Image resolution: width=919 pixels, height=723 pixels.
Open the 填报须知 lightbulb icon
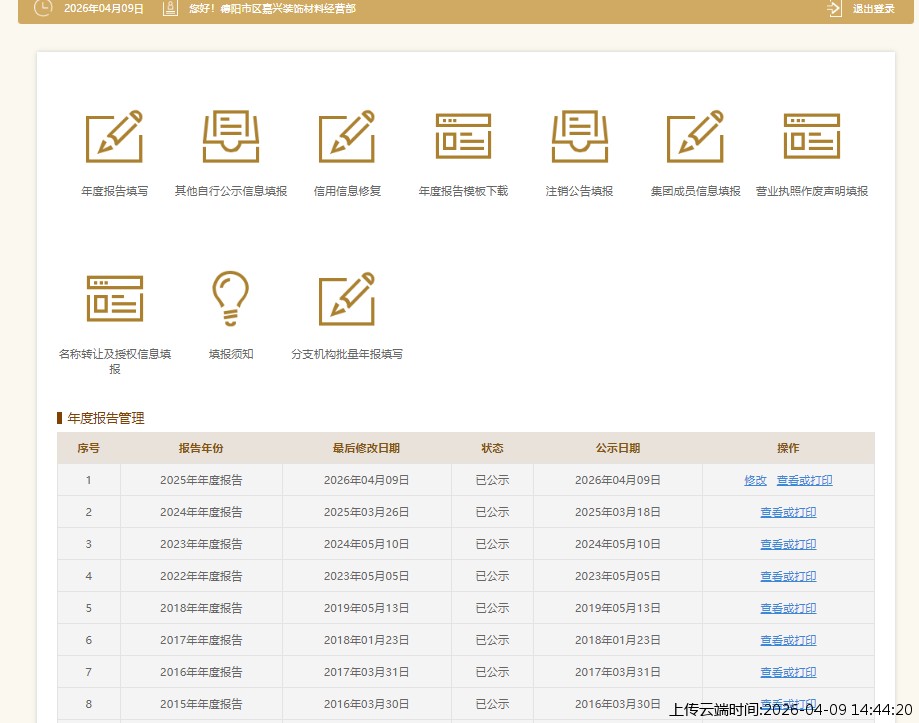(231, 299)
